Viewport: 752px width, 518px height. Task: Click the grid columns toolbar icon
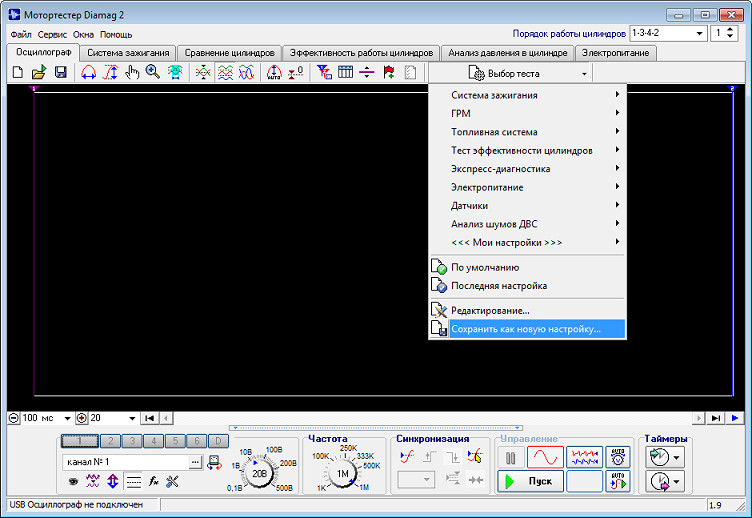[x=345, y=72]
